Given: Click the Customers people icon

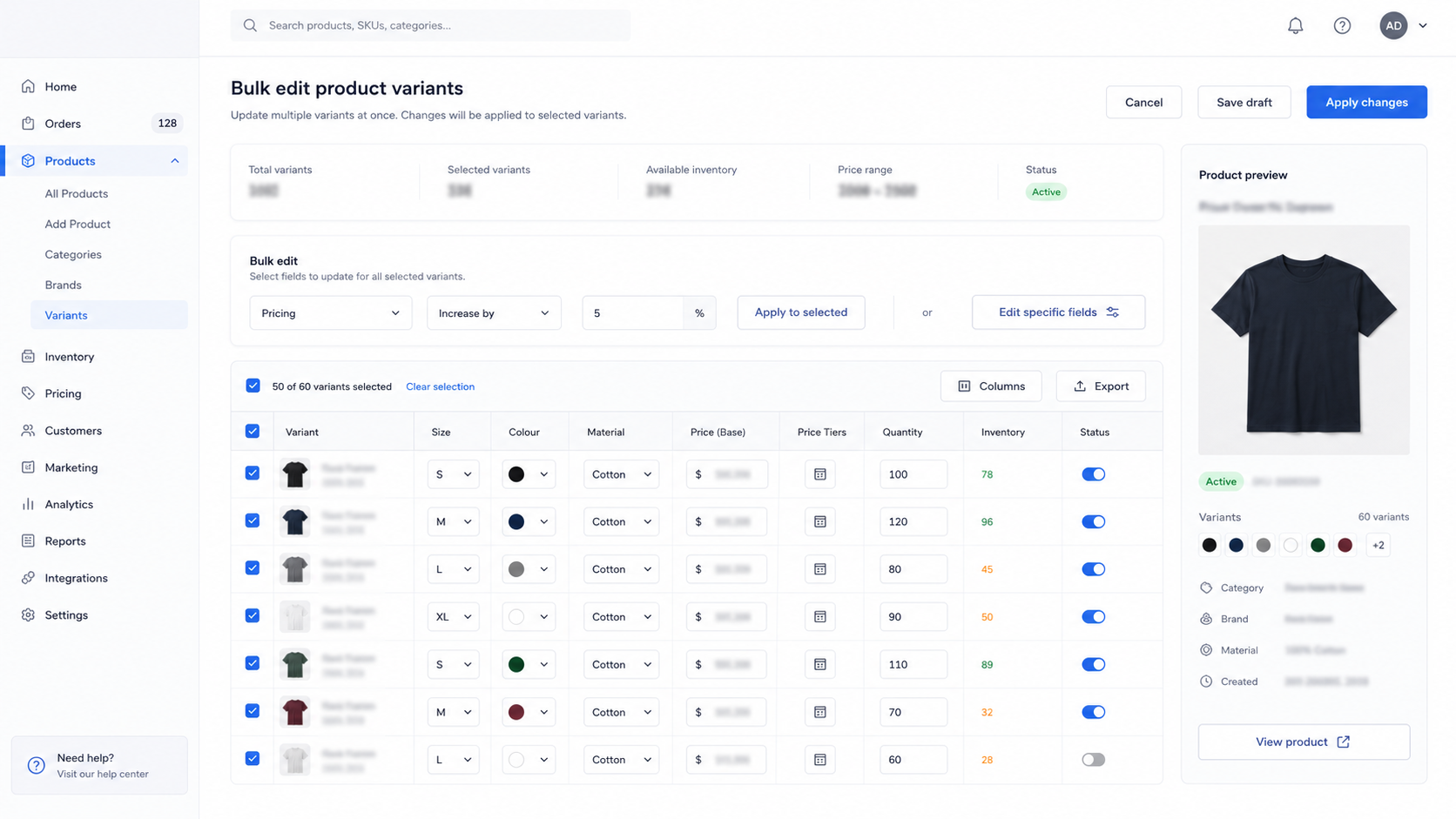Looking at the screenshot, I should (x=28, y=430).
